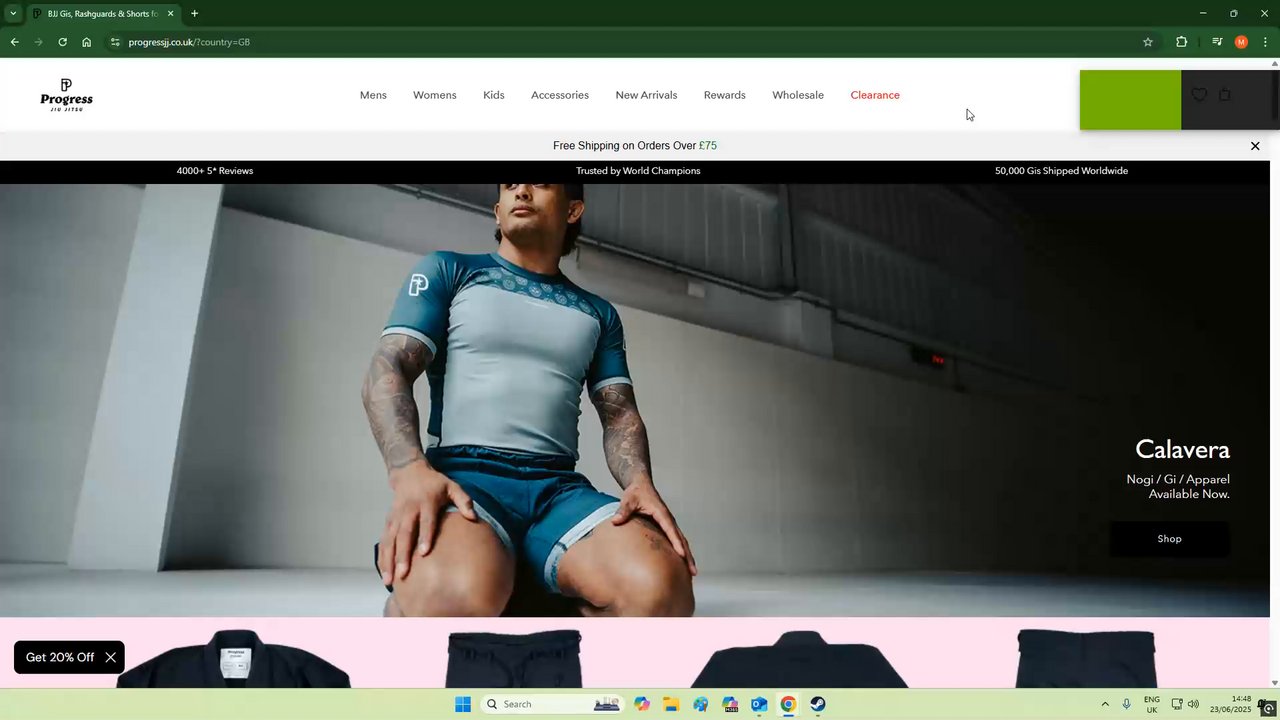Open the first black gi jacket thumbnail
The height and width of the screenshot is (720, 1280).
click(235, 658)
